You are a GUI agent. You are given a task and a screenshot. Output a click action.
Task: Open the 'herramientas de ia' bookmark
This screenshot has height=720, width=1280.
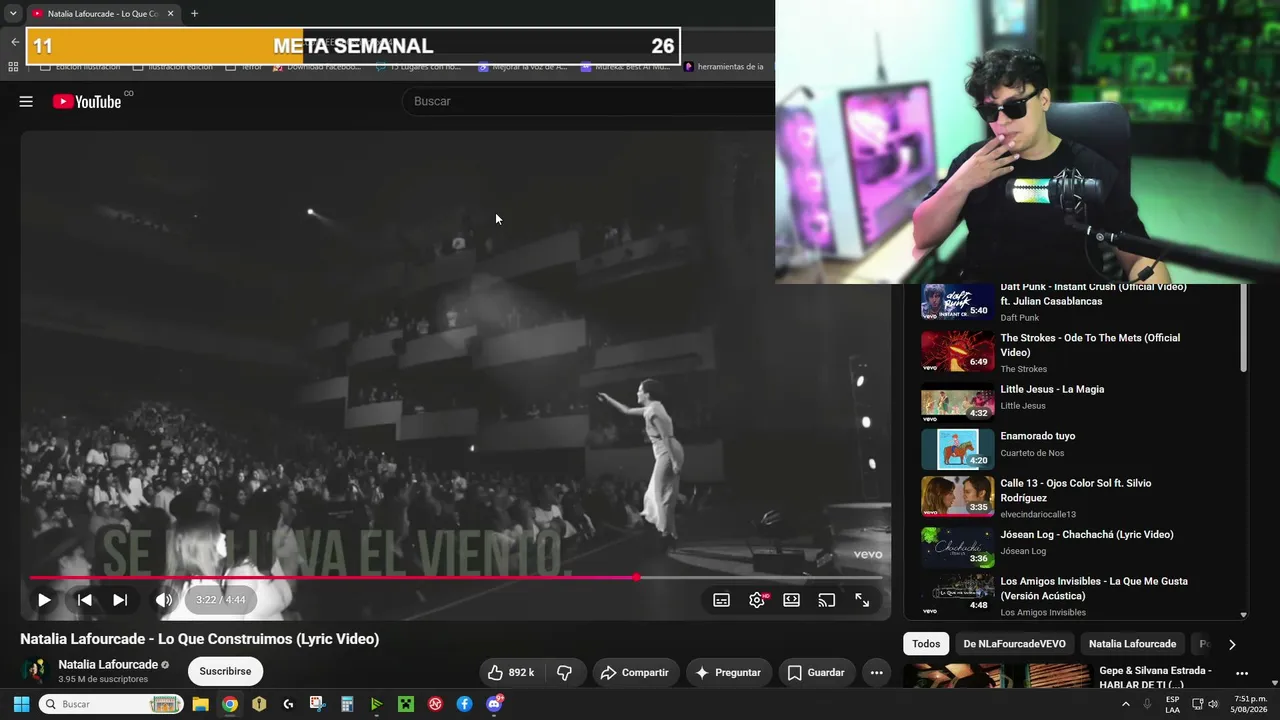[x=724, y=67]
